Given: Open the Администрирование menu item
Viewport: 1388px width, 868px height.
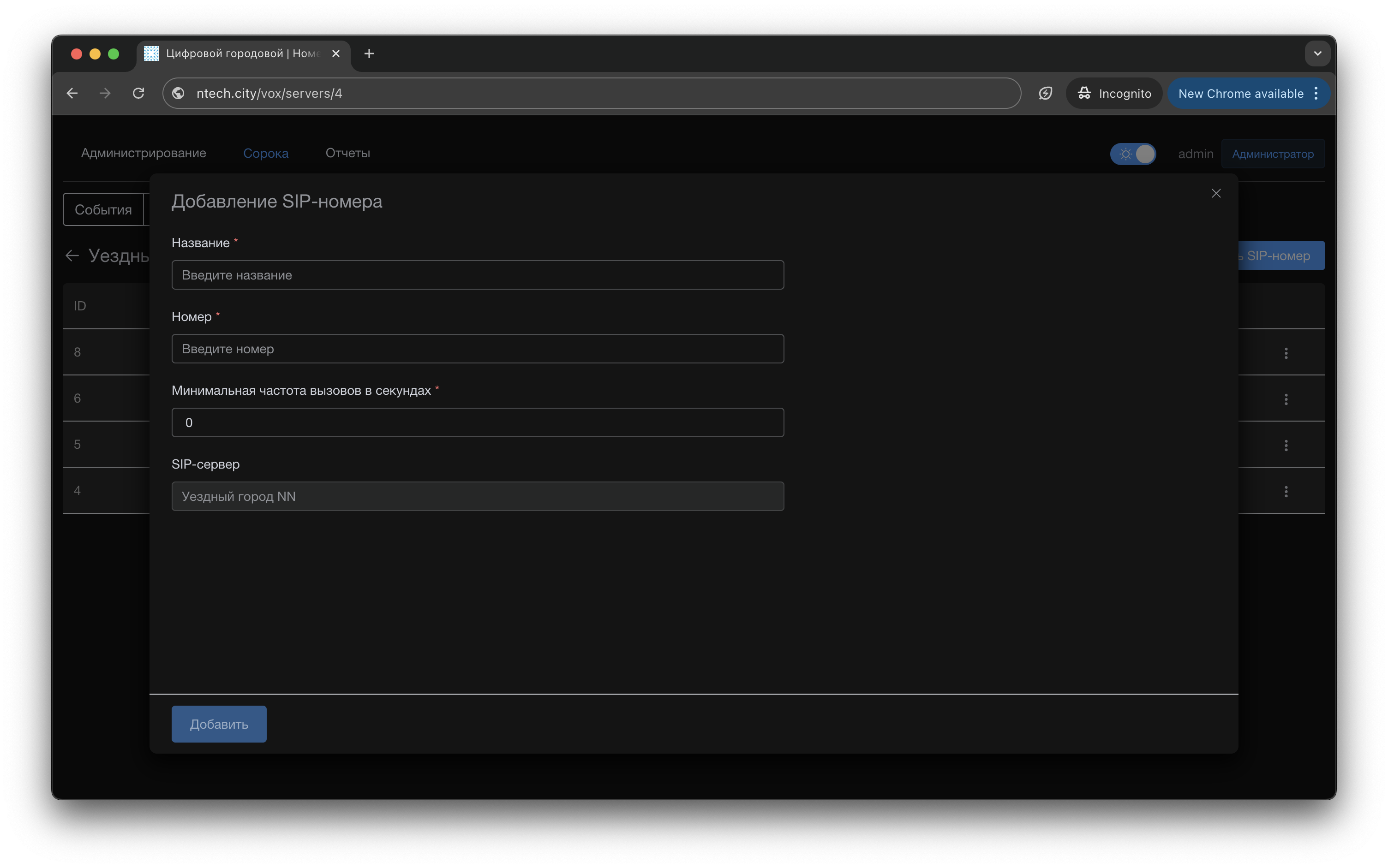Looking at the screenshot, I should (x=144, y=153).
